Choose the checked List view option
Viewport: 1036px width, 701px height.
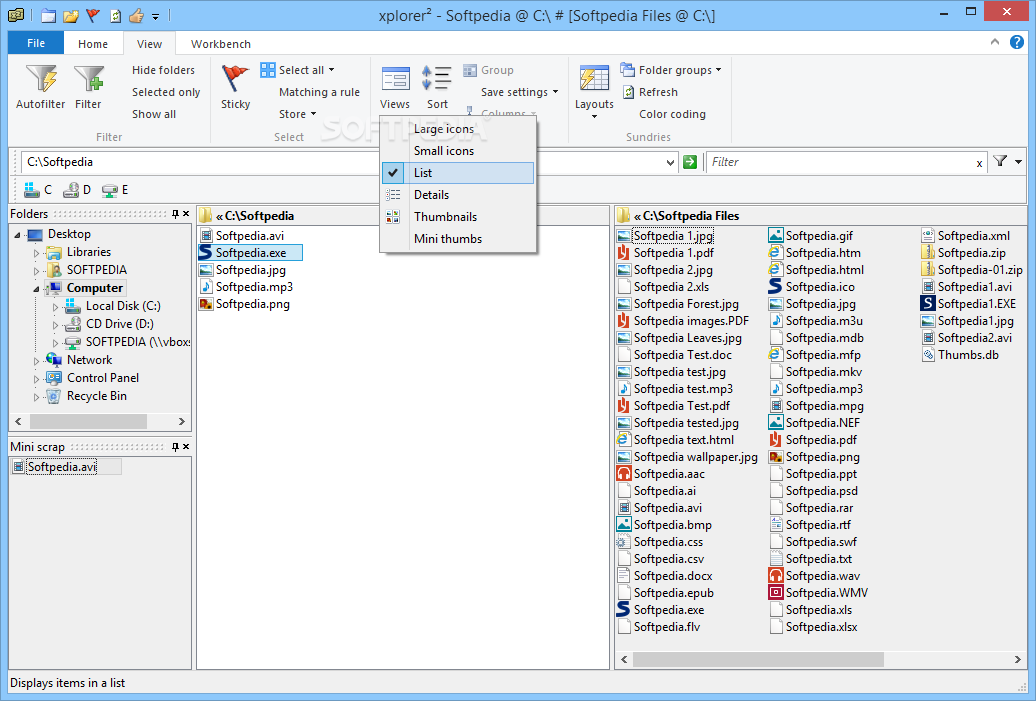(x=457, y=172)
